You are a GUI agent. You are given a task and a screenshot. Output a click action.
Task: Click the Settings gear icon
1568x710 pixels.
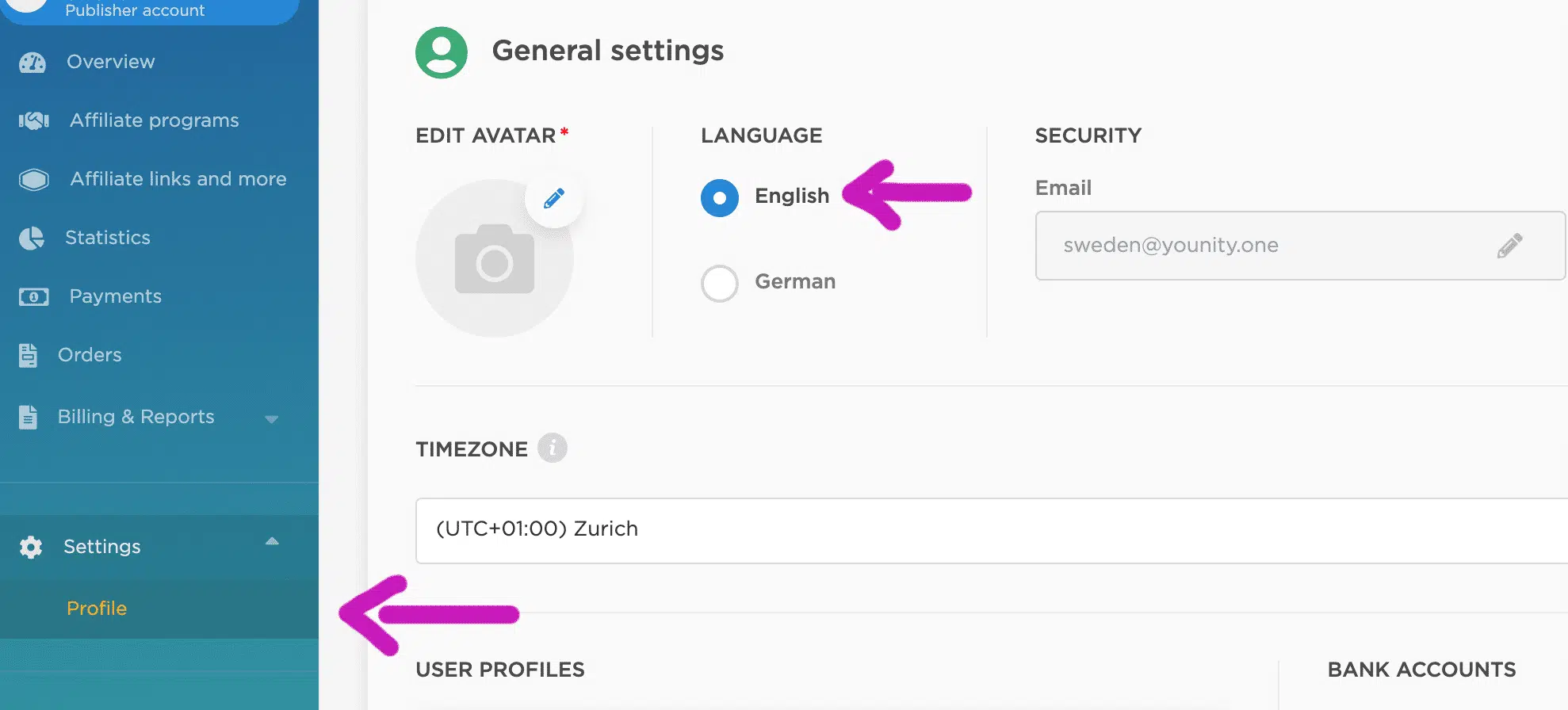[31, 547]
